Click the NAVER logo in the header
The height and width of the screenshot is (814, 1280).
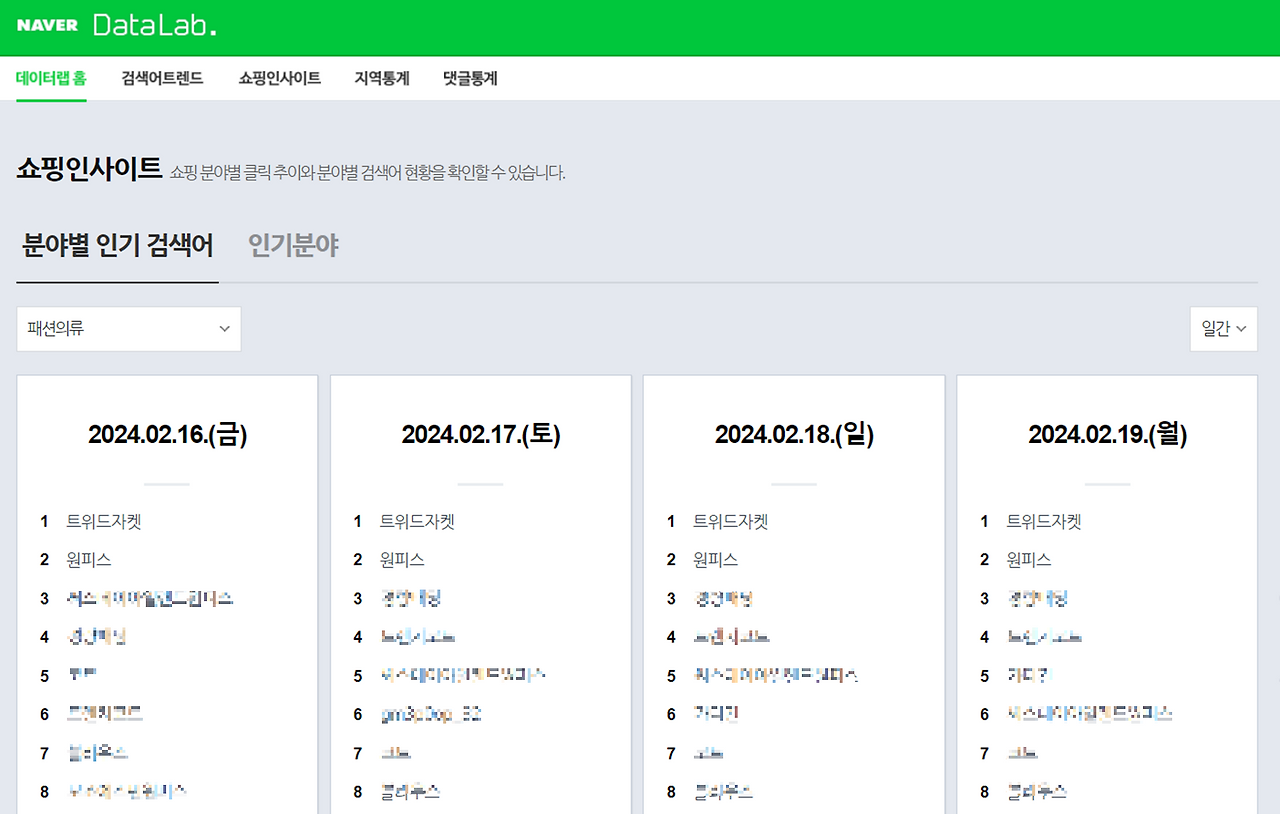(x=47, y=26)
